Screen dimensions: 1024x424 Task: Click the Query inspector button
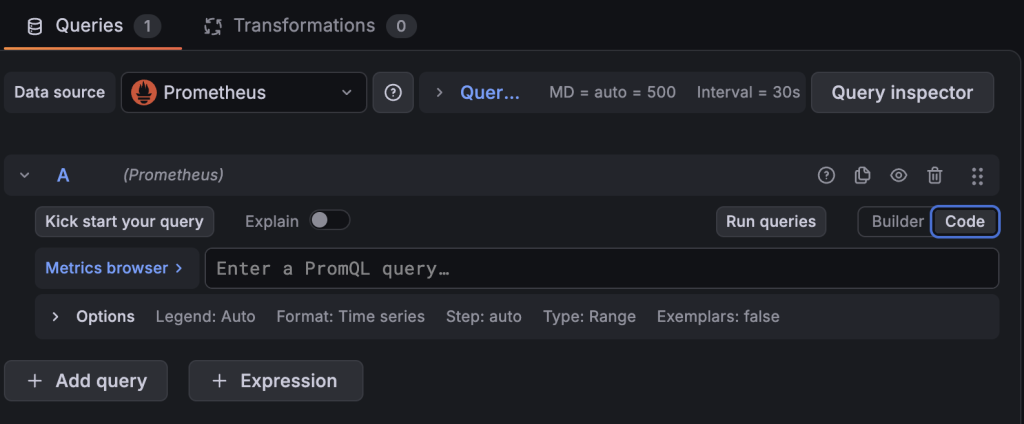[x=902, y=93]
